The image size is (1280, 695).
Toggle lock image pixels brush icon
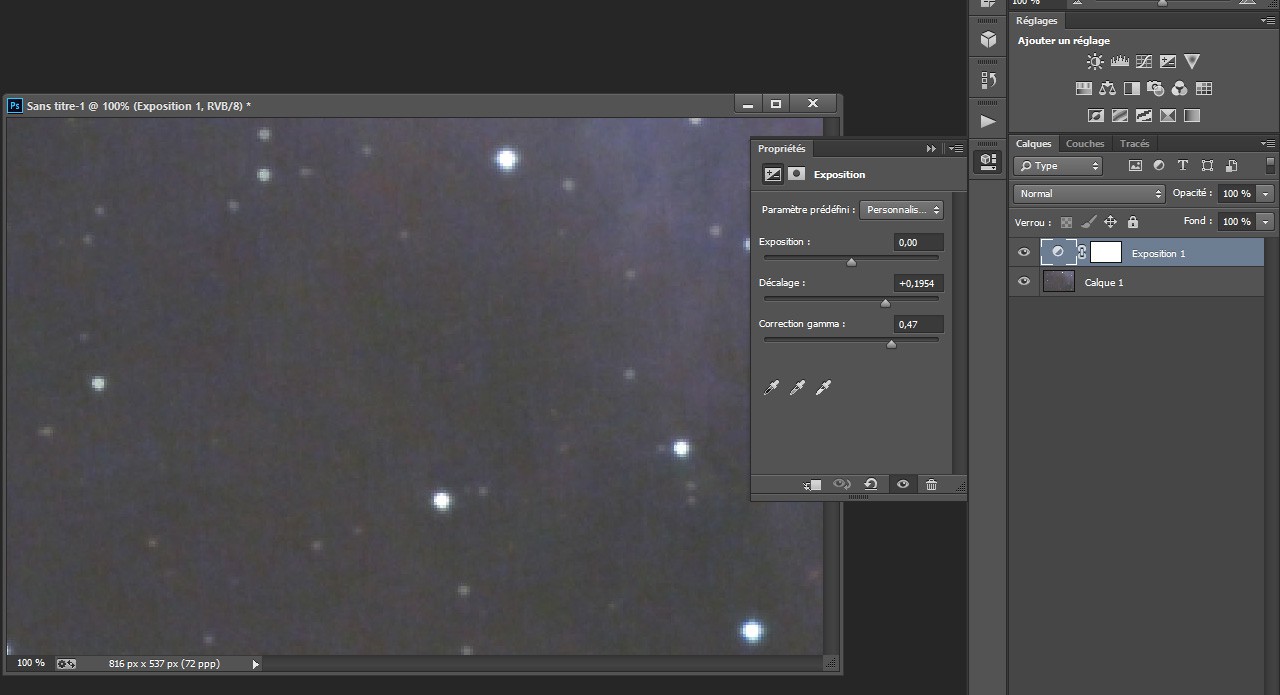(x=1089, y=222)
